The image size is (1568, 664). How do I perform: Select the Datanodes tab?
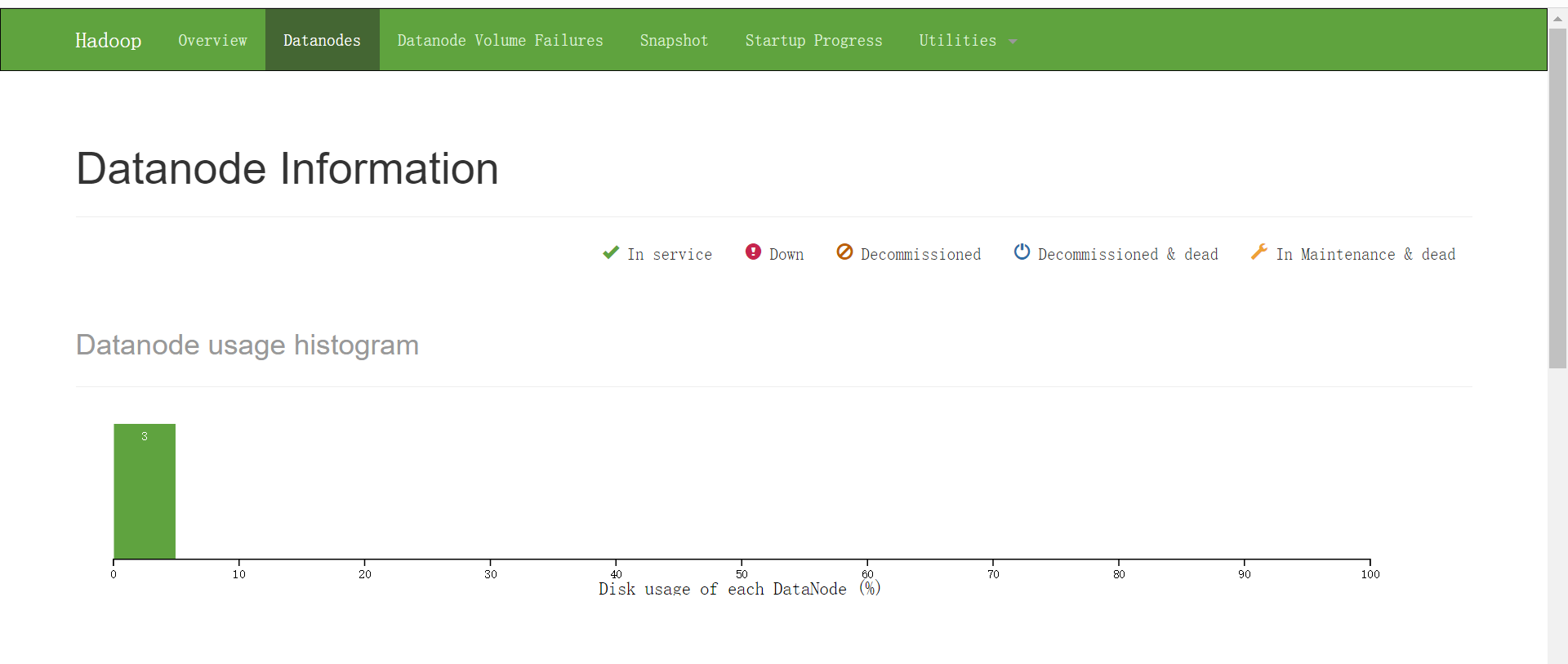pos(322,40)
